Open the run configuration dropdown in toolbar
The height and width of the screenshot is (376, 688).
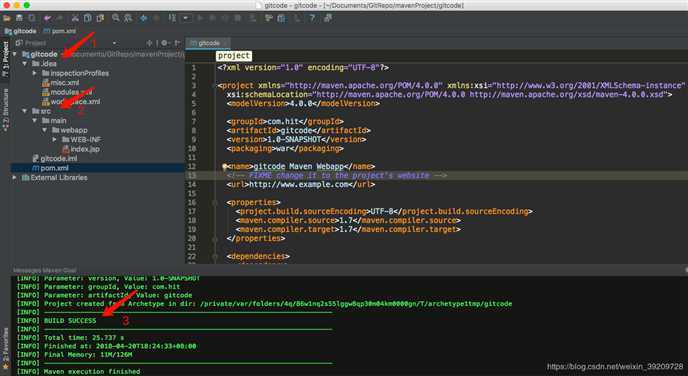(186, 18)
